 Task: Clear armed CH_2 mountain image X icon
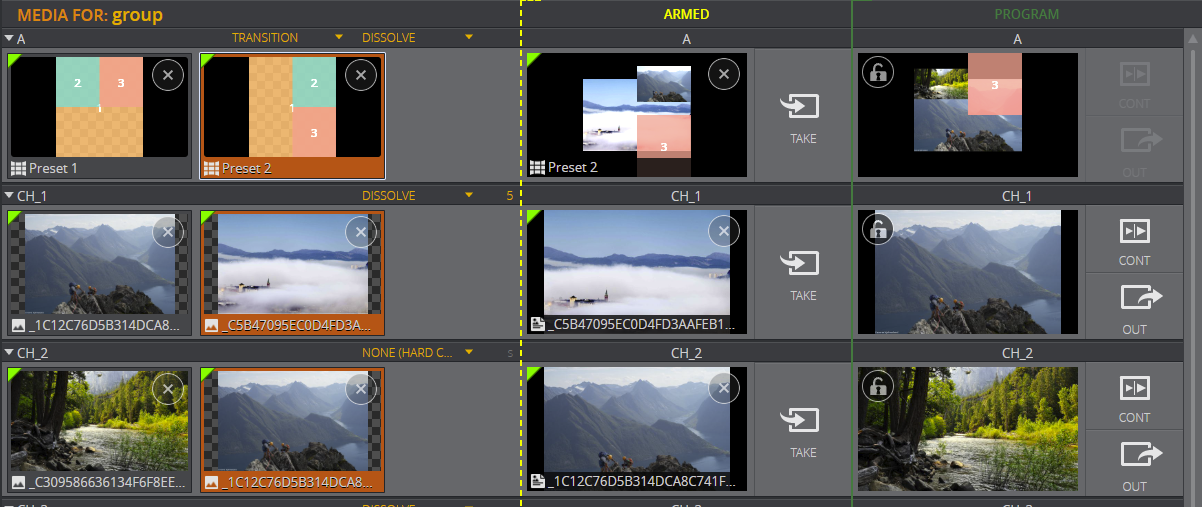coord(724,389)
